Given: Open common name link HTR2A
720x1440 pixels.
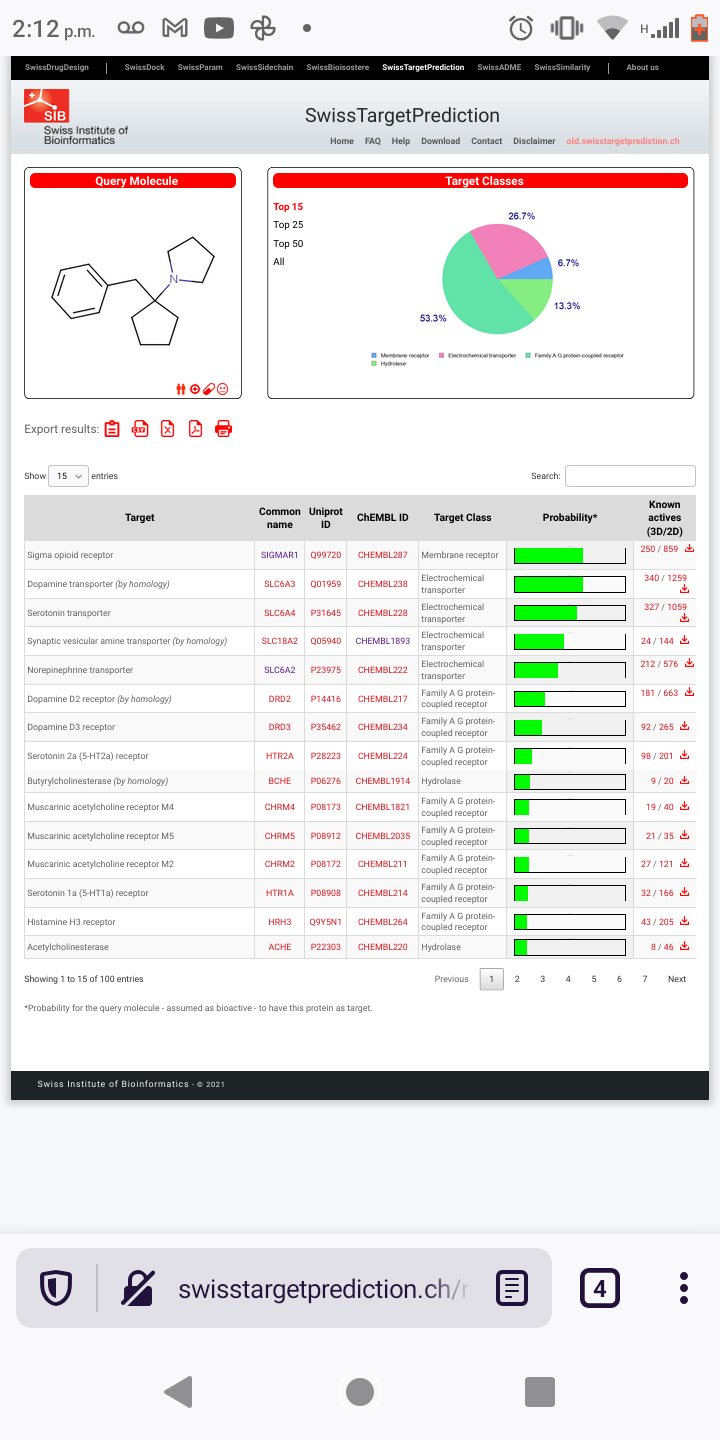Looking at the screenshot, I should tap(279, 756).
